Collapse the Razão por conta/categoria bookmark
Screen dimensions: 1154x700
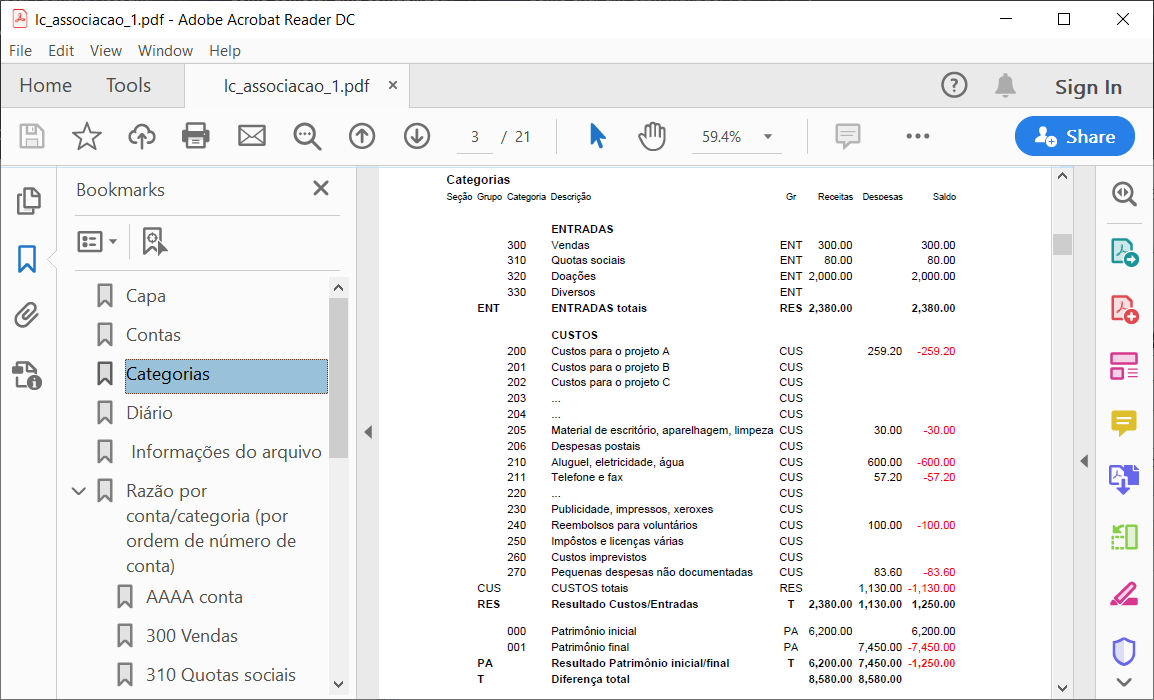click(79, 491)
